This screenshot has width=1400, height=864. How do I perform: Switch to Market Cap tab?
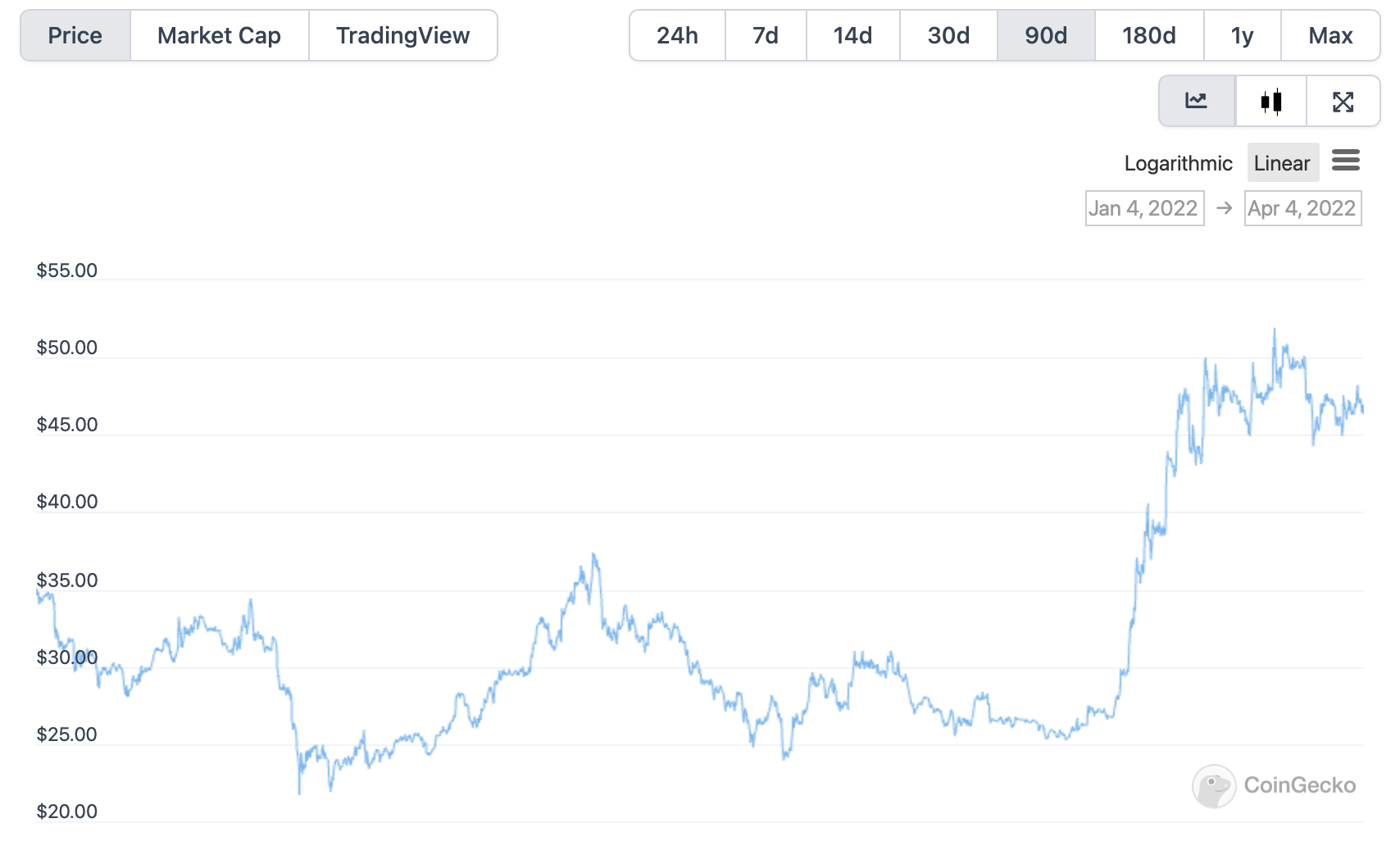pos(219,35)
